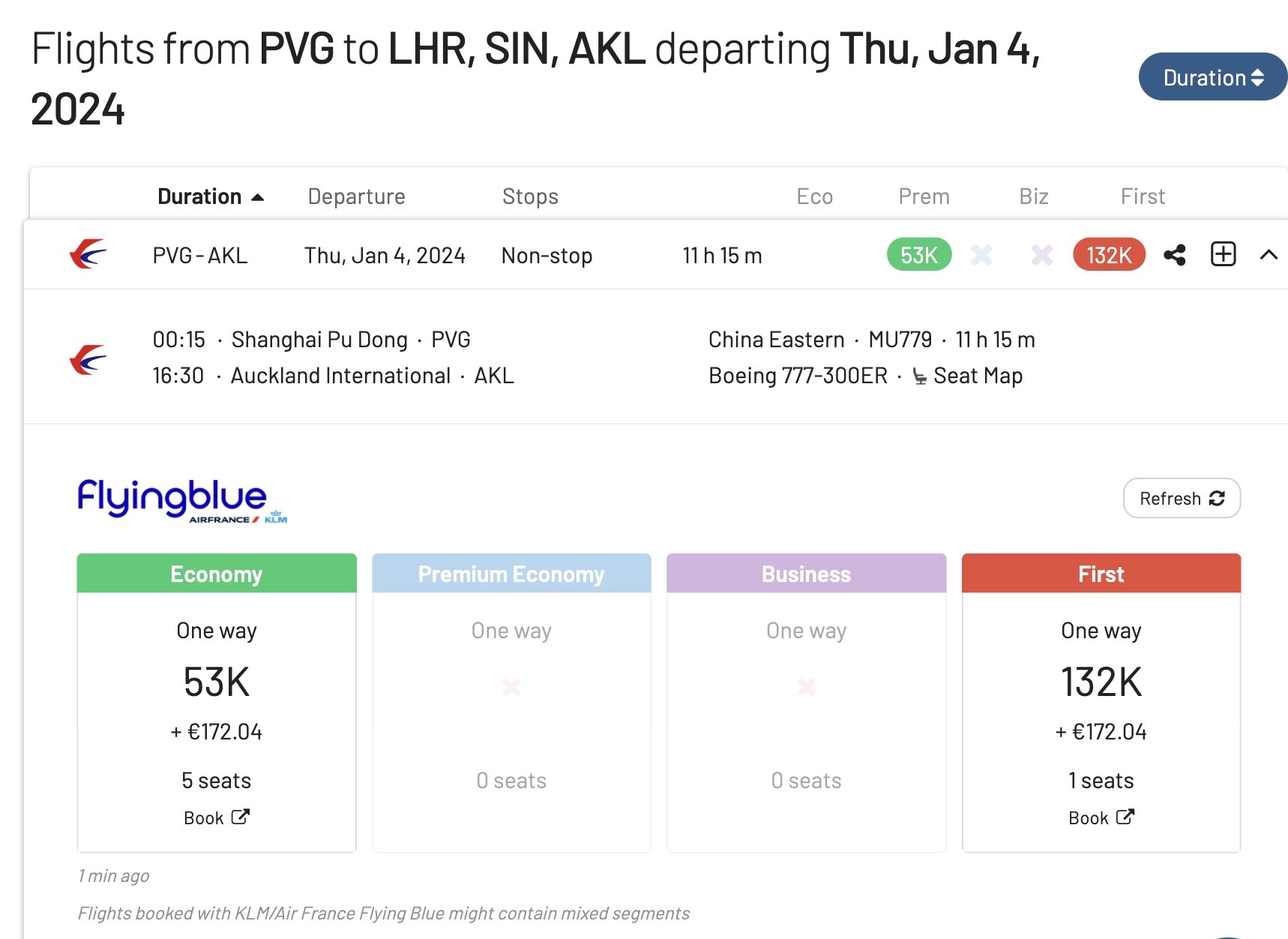The width and height of the screenshot is (1288, 939).
Task: Sort by the Prem column header
Action: pyautogui.click(x=924, y=196)
